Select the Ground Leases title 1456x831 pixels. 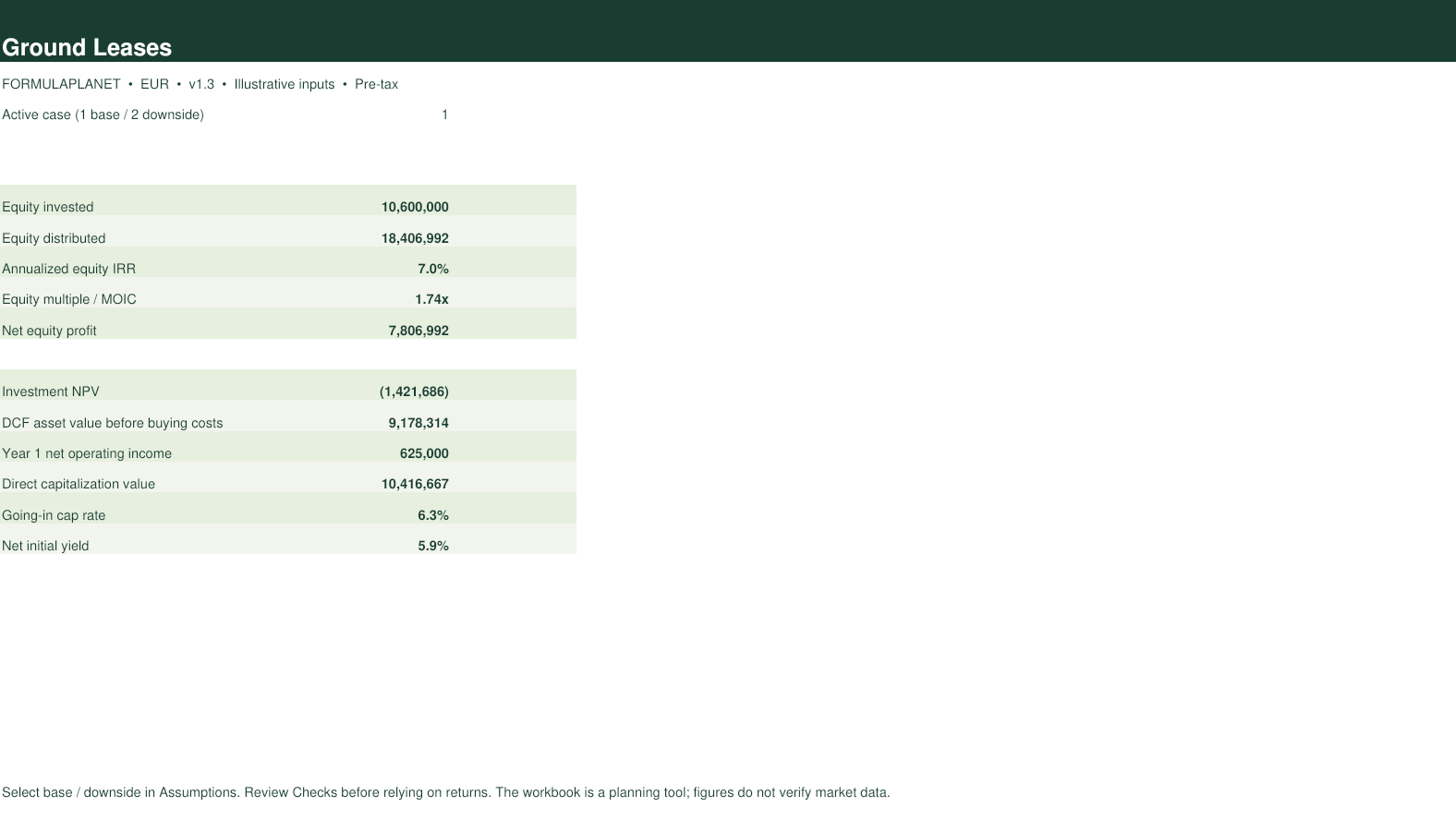(x=87, y=48)
